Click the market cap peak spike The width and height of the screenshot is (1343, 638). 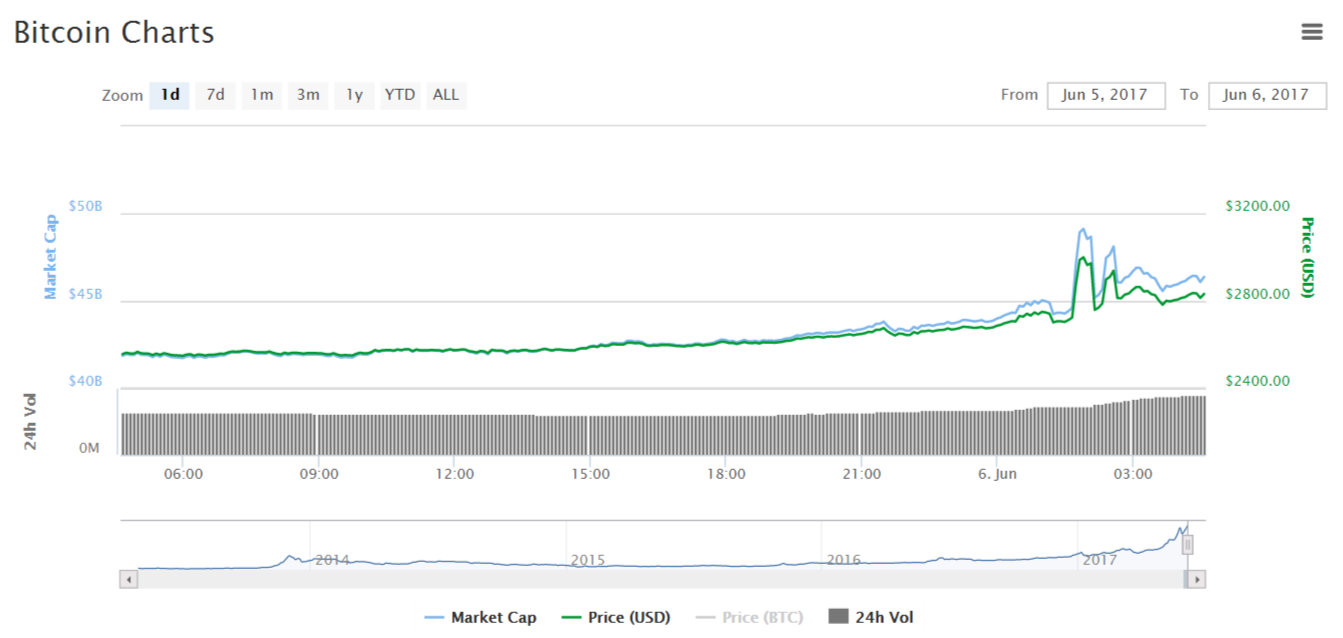coord(1083,231)
